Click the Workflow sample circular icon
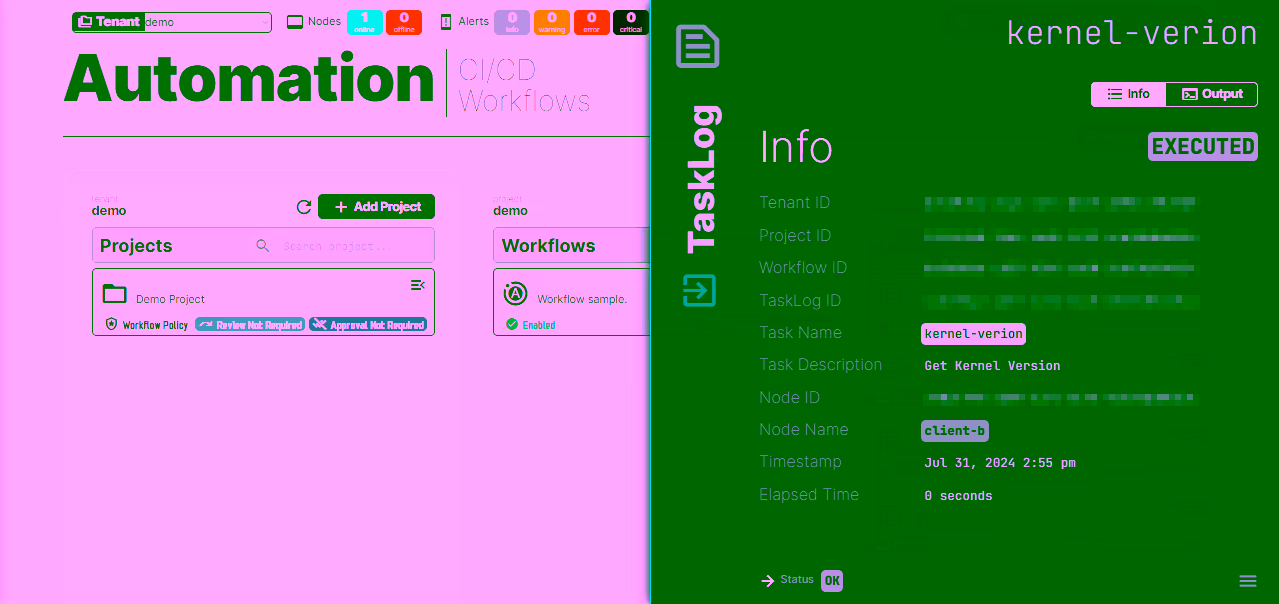This screenshot has height=604, width=1279. [515, 293]
